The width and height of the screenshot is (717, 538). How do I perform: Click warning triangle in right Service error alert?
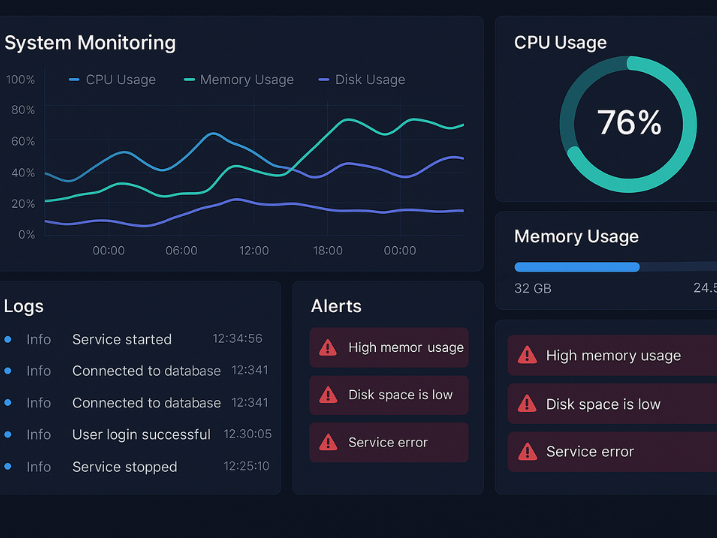(x=526, y=452)
